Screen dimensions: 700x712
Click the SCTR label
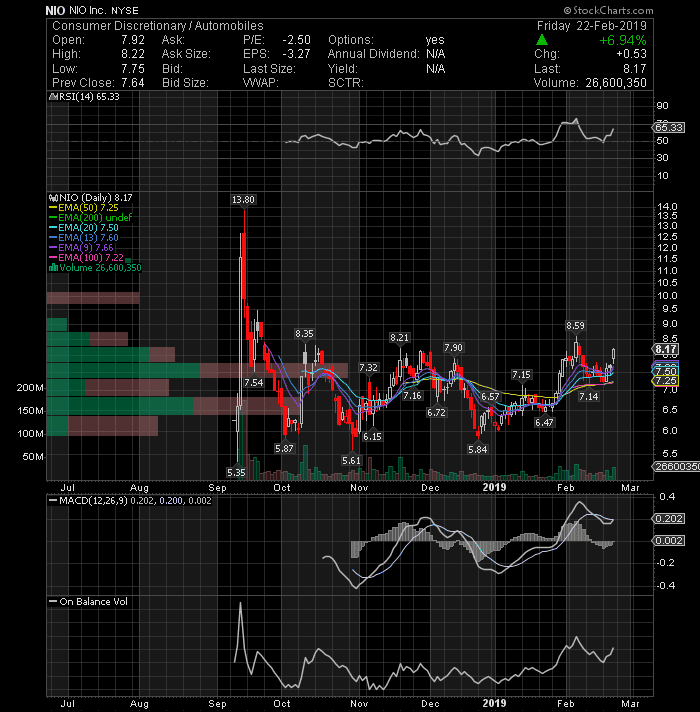click(346, 83)
